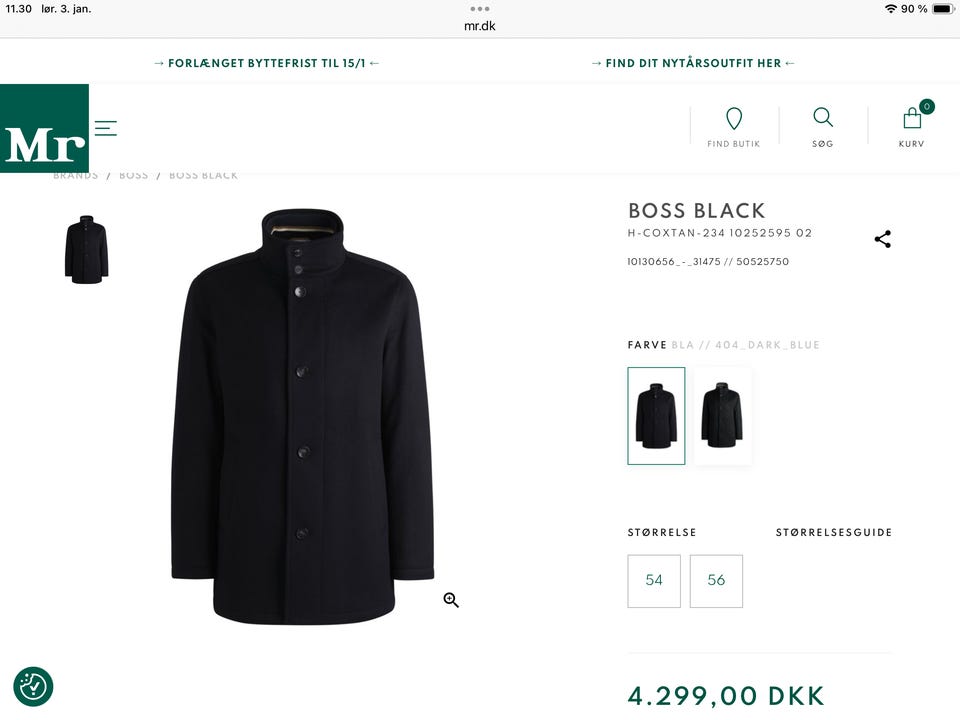960x720 pixels.
Task: Open the Størrelsesguide
Action: (835, 532)
